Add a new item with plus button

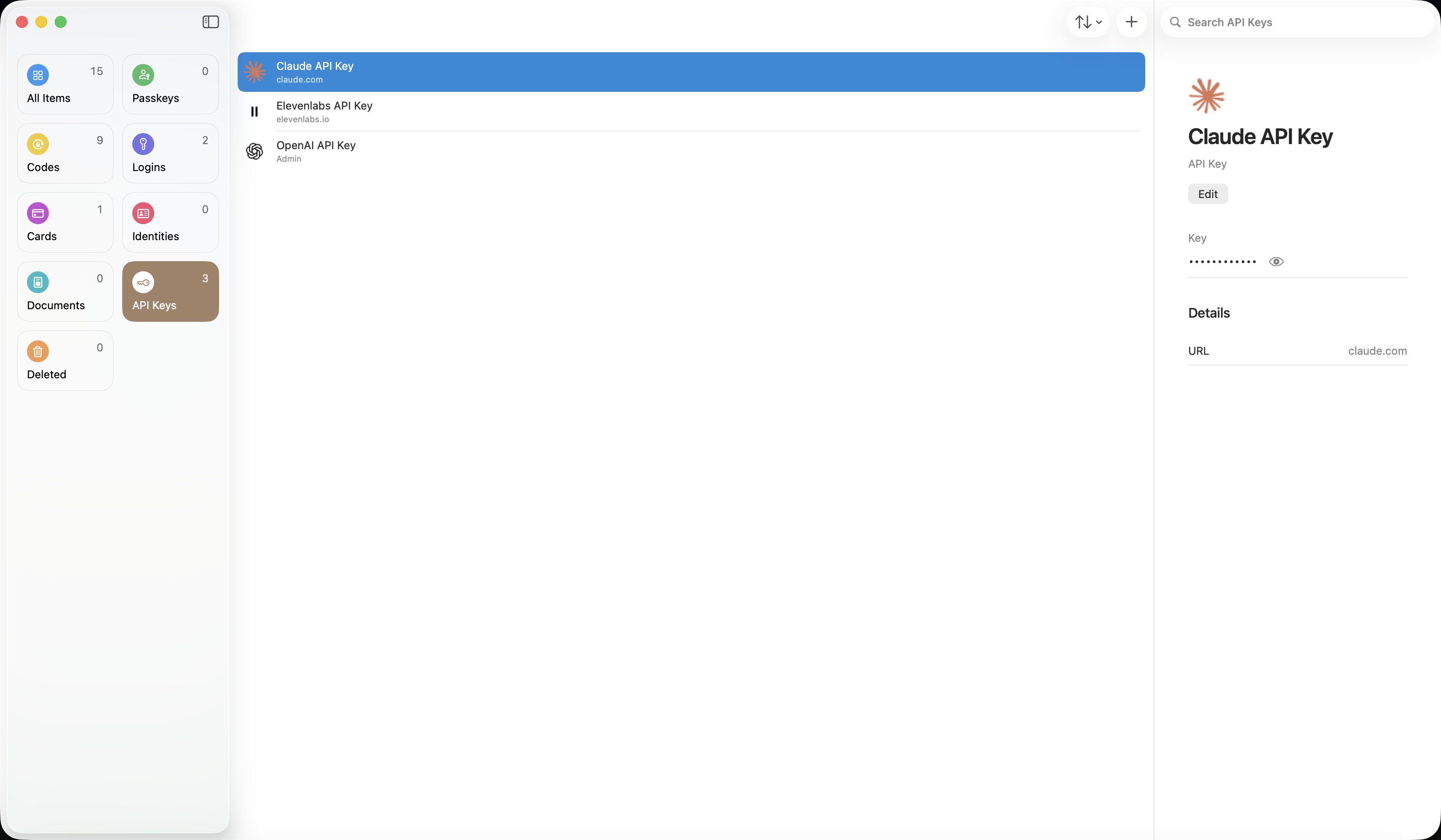coord(1131,22)
